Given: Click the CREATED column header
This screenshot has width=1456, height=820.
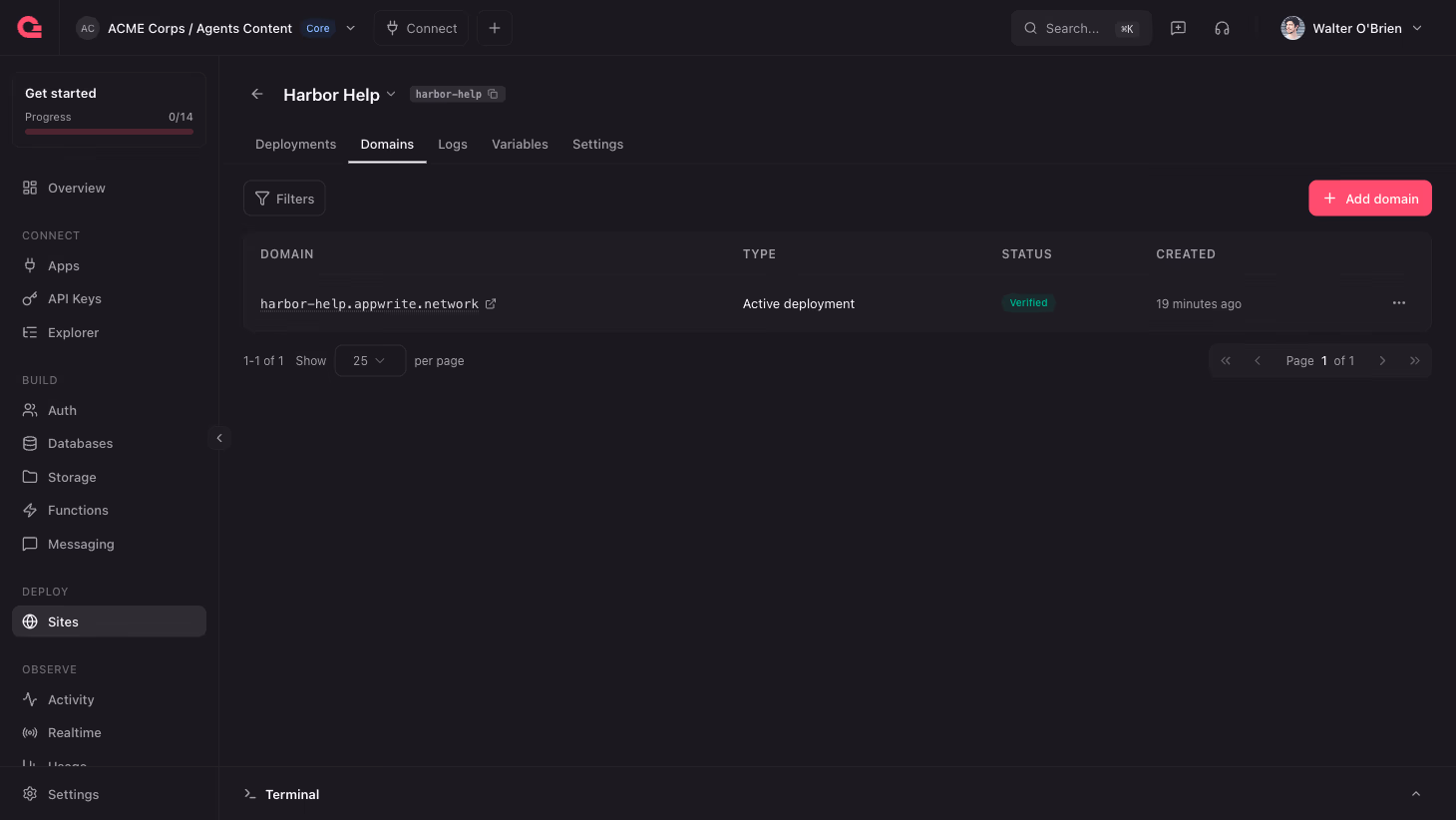Looking at the screenshot, I should click(1186, 254).
